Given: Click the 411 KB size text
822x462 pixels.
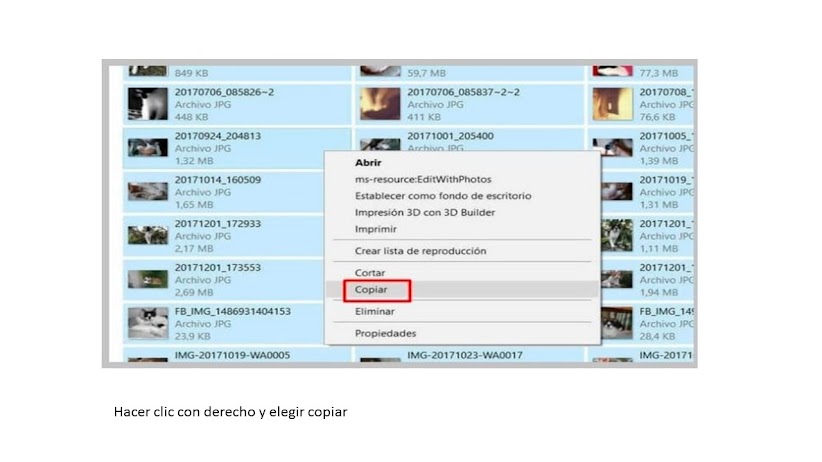Looking at the screenshot, I should (x=424, y=117).
